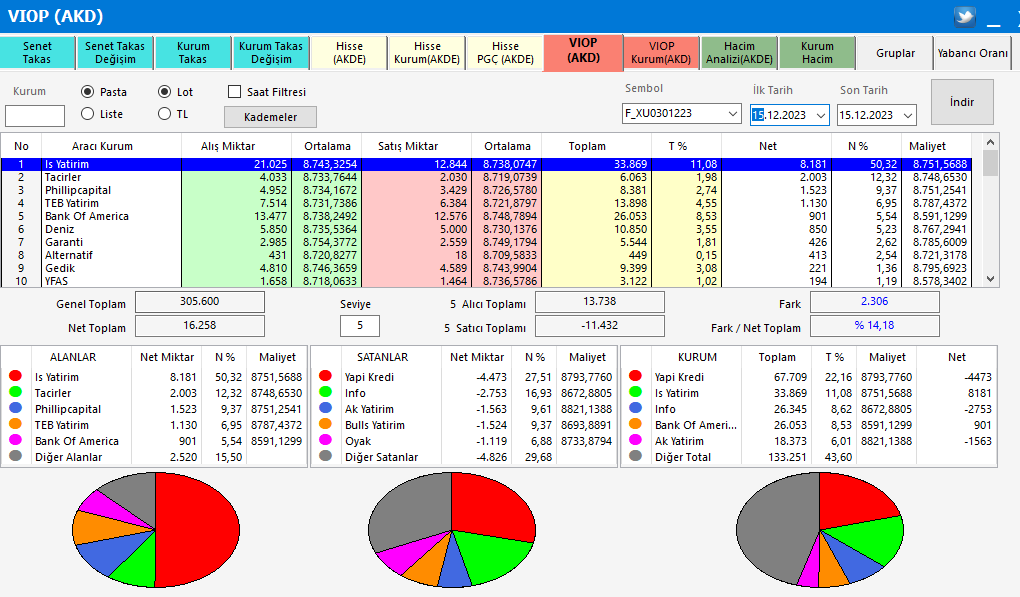1020x597 pixels.
Task: Open the Kurum Takas Değişim tab
Action: [271, 53]
